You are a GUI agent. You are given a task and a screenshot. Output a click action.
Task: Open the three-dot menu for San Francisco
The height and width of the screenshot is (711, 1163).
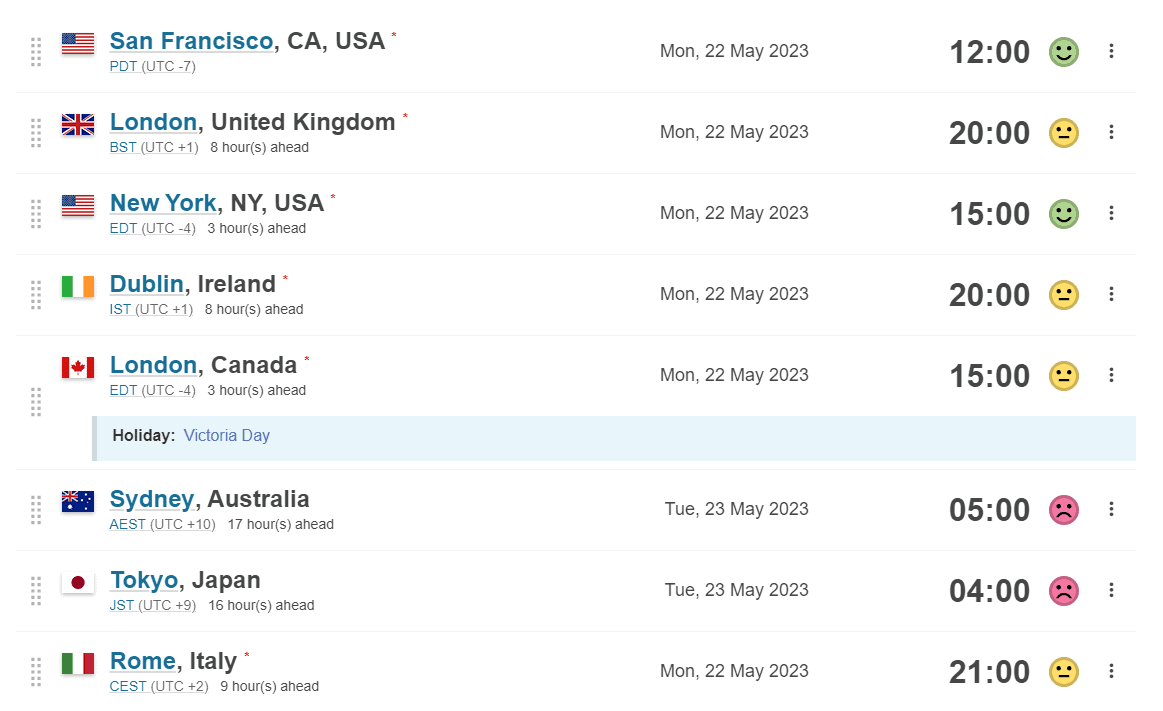pyautogui.click(x=1111, y=51)
